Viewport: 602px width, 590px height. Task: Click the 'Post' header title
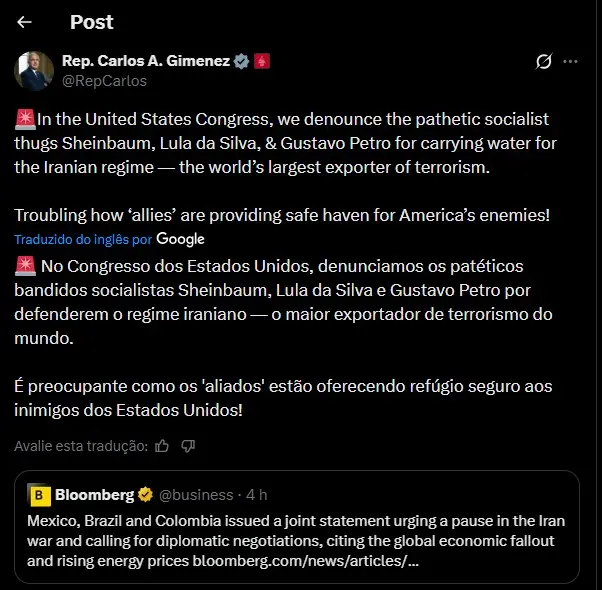pos(92,22)
